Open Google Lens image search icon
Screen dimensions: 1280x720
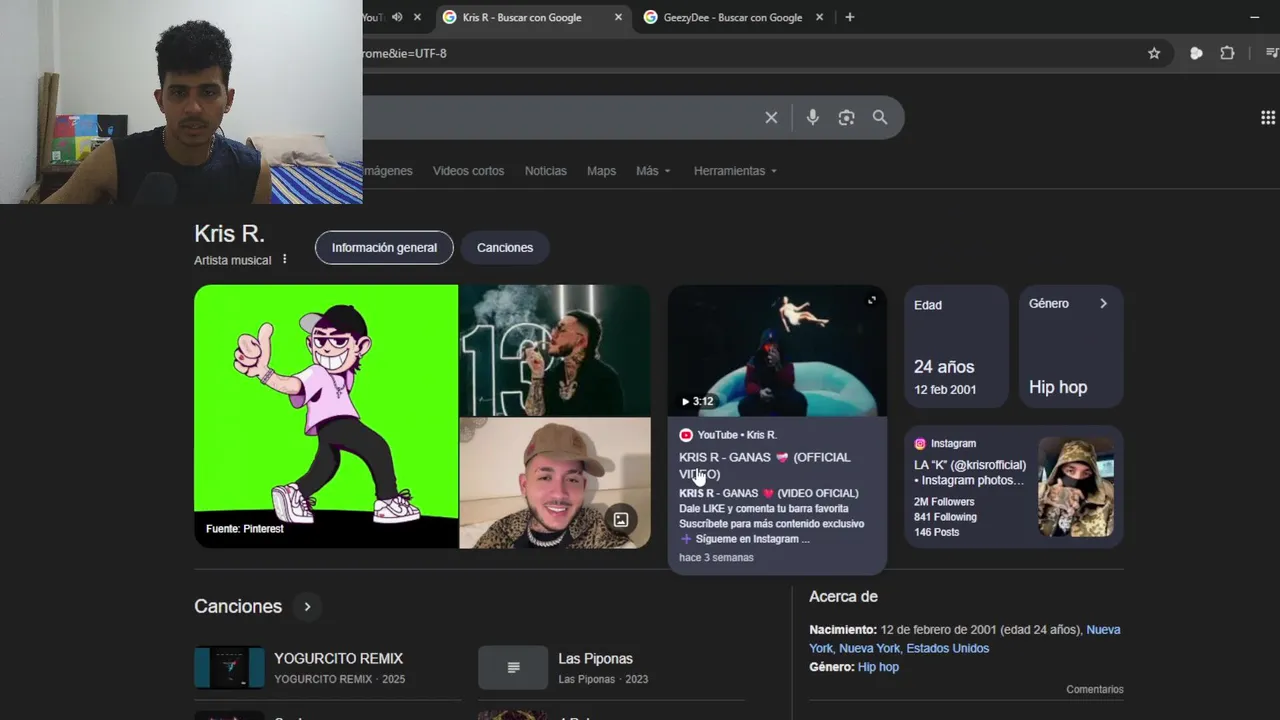(847, 118)
